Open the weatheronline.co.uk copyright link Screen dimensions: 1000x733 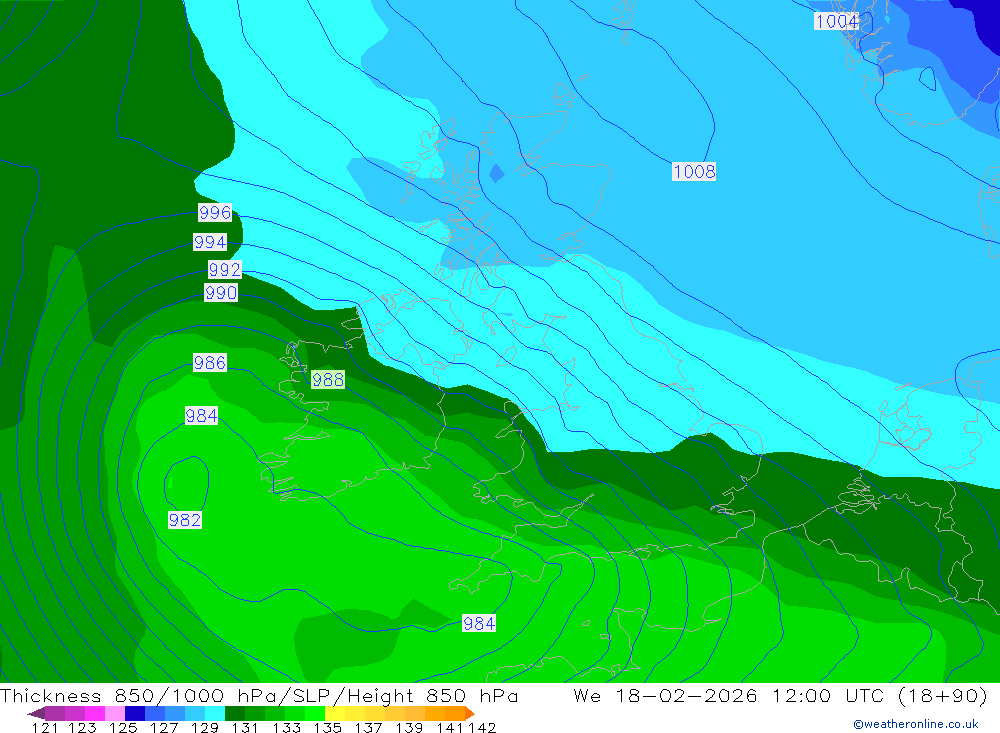[x=915, y=724]
